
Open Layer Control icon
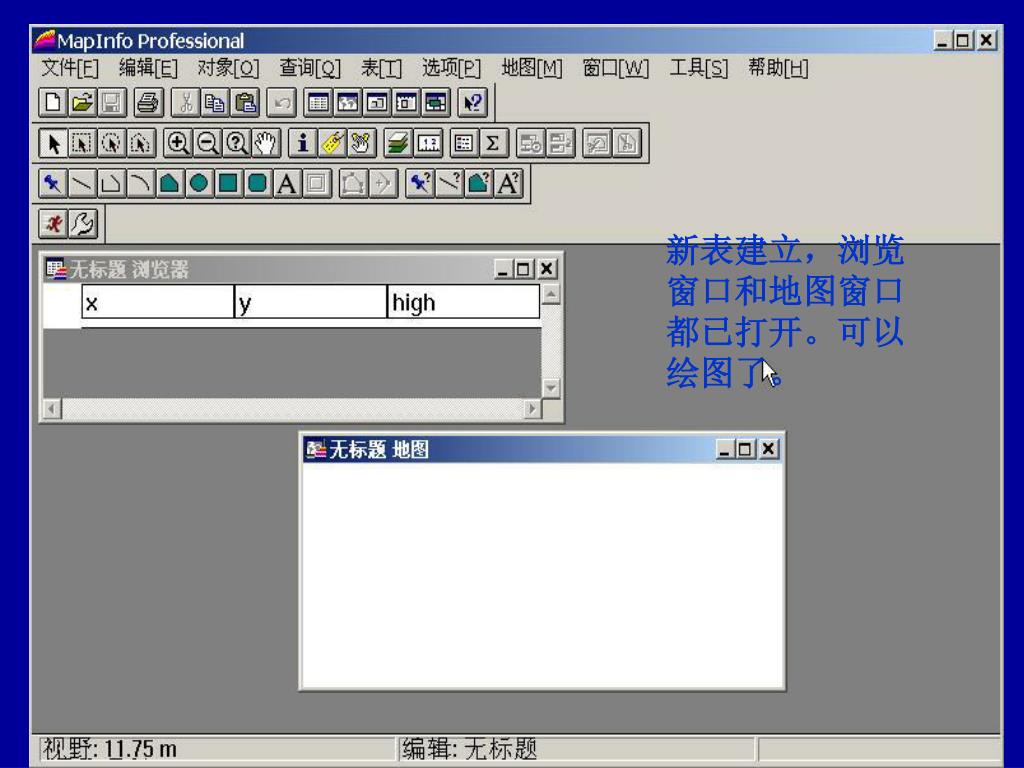tap(398, 143)
